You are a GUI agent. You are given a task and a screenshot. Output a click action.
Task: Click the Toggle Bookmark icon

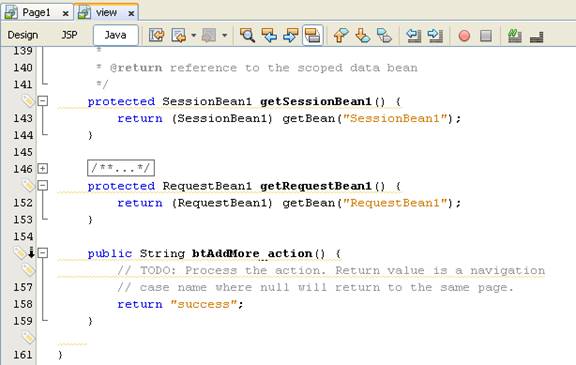(384, 36)
